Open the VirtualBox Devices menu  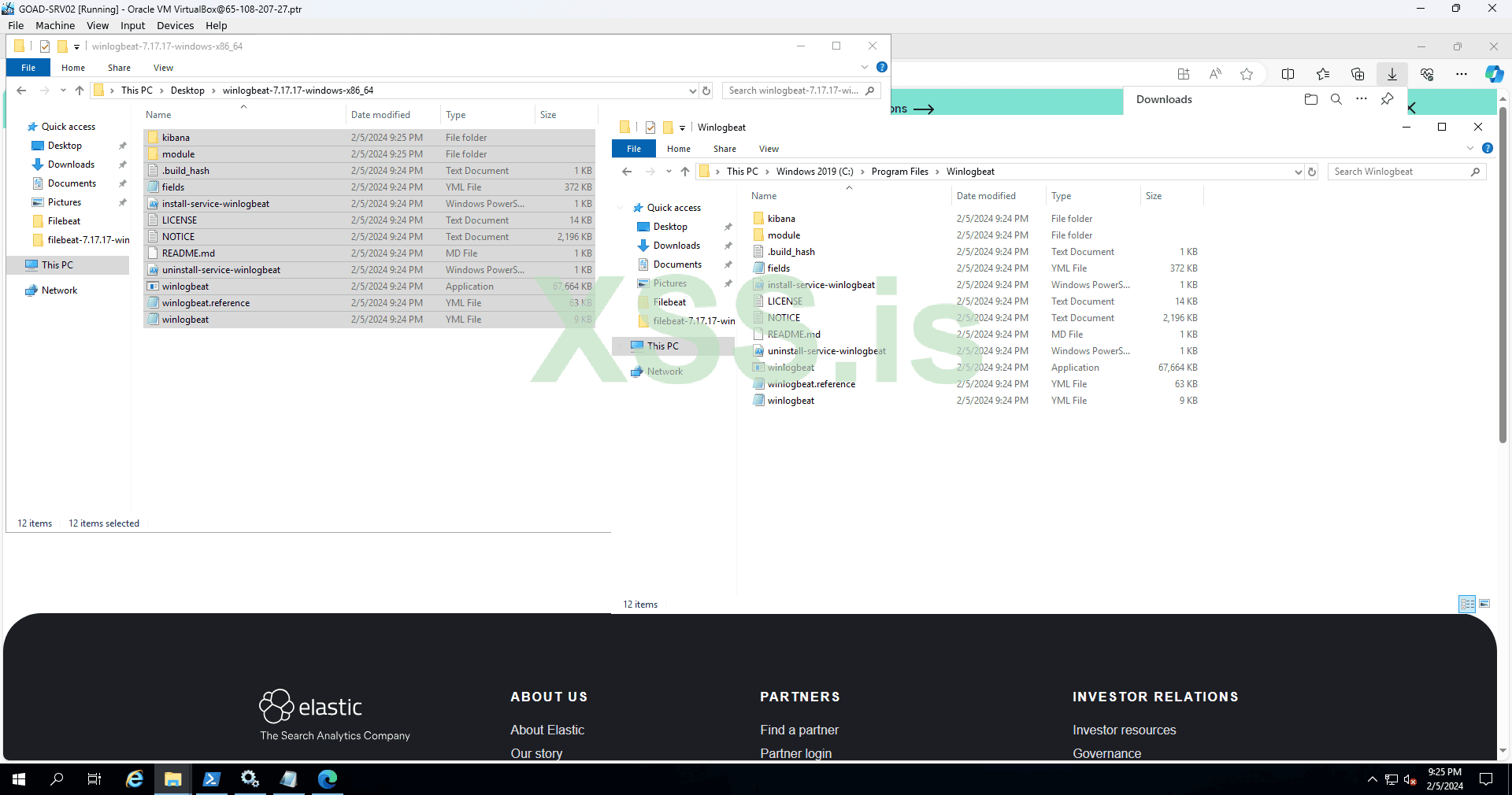[175, 26]
